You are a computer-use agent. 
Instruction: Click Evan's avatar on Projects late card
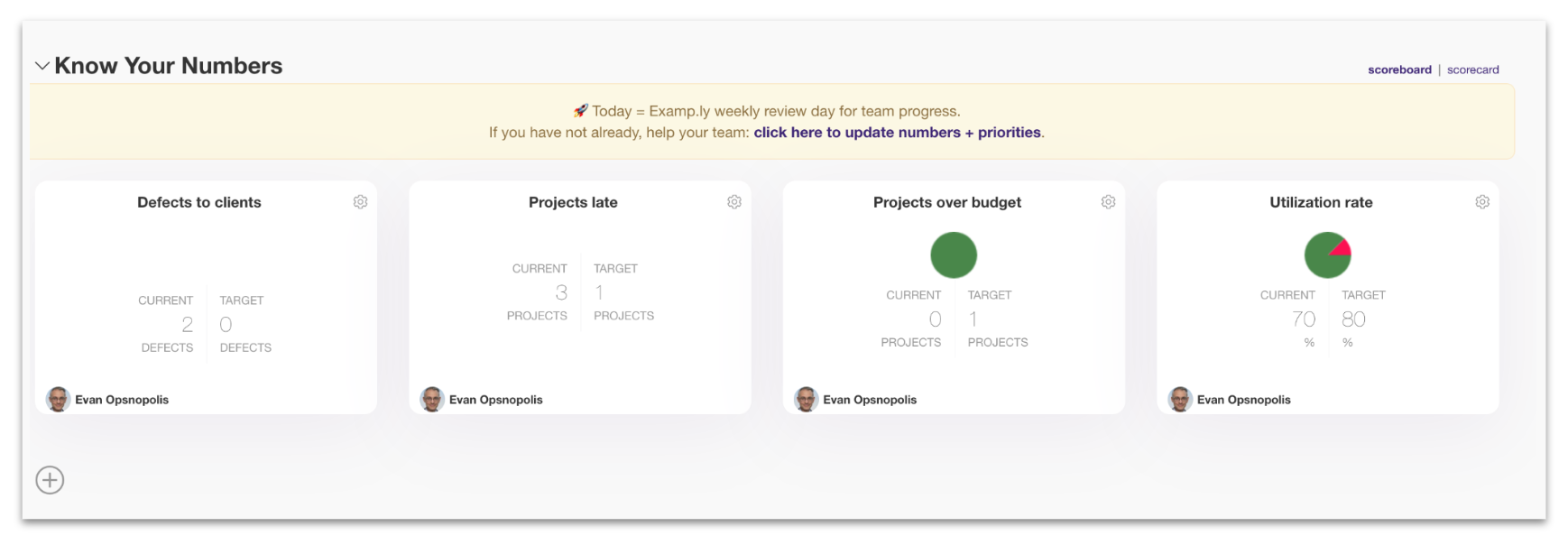(432, 399)
